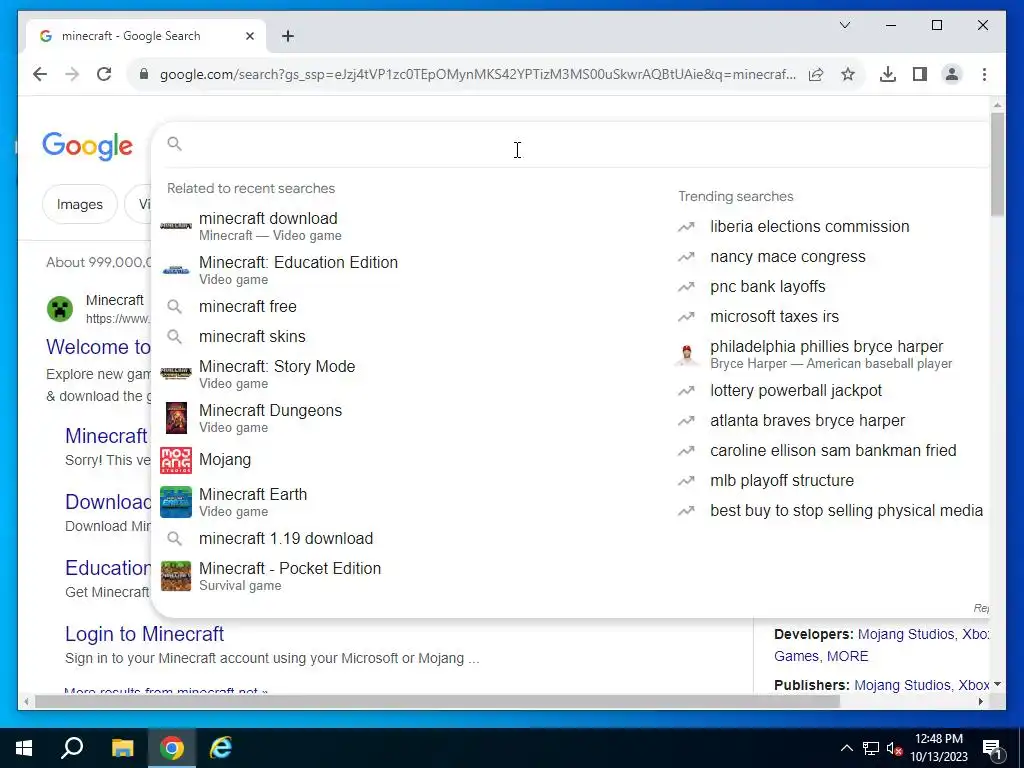Open the clock showing 12:48 PM

[939, 748]
